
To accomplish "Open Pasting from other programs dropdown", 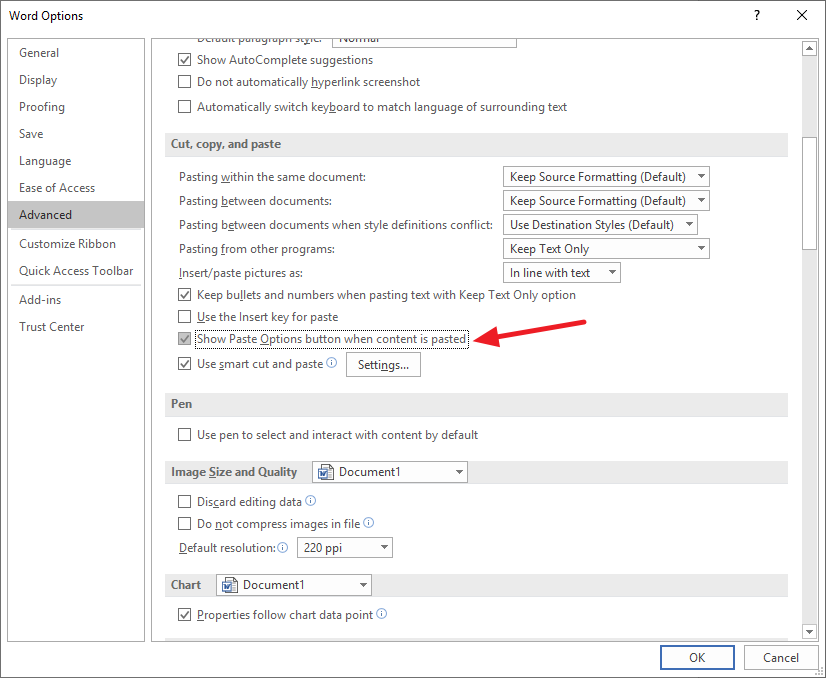I will 606,249.
